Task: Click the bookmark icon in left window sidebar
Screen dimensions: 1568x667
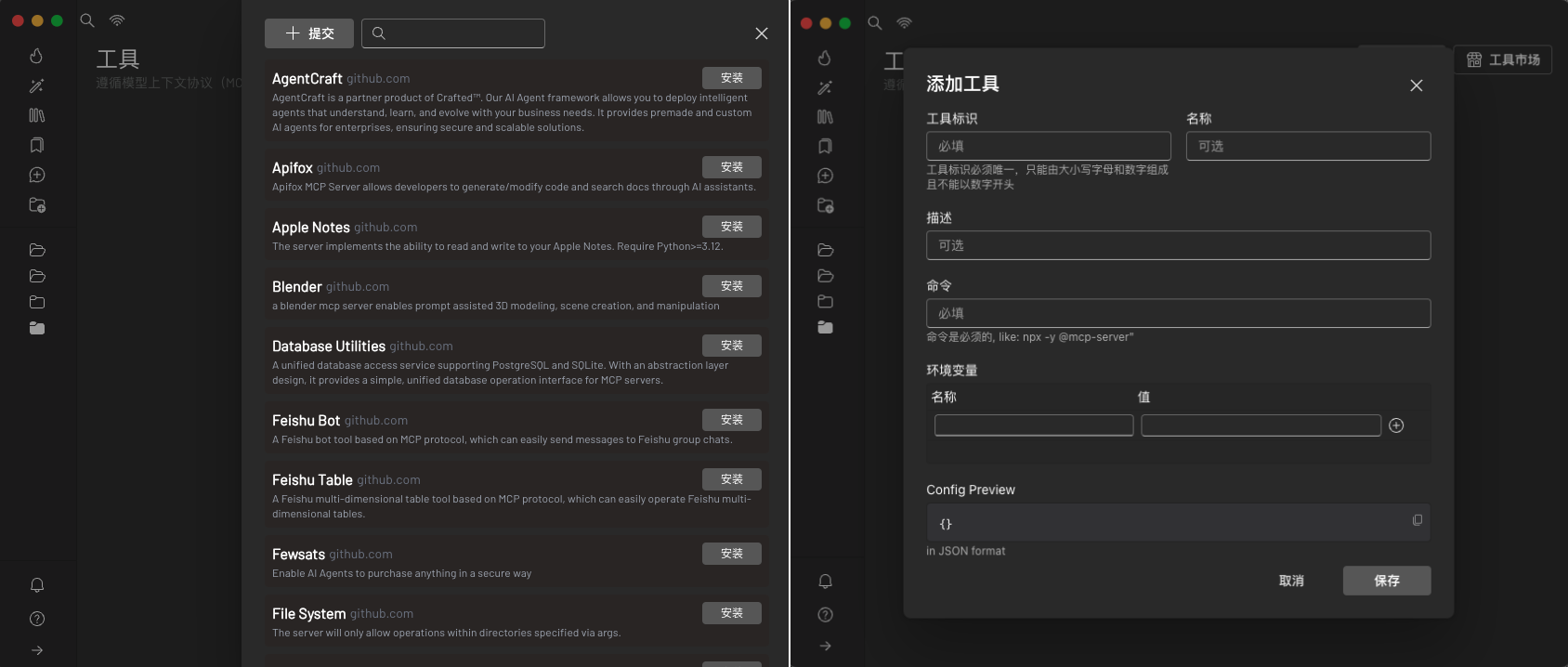Action: coord(36,145)
